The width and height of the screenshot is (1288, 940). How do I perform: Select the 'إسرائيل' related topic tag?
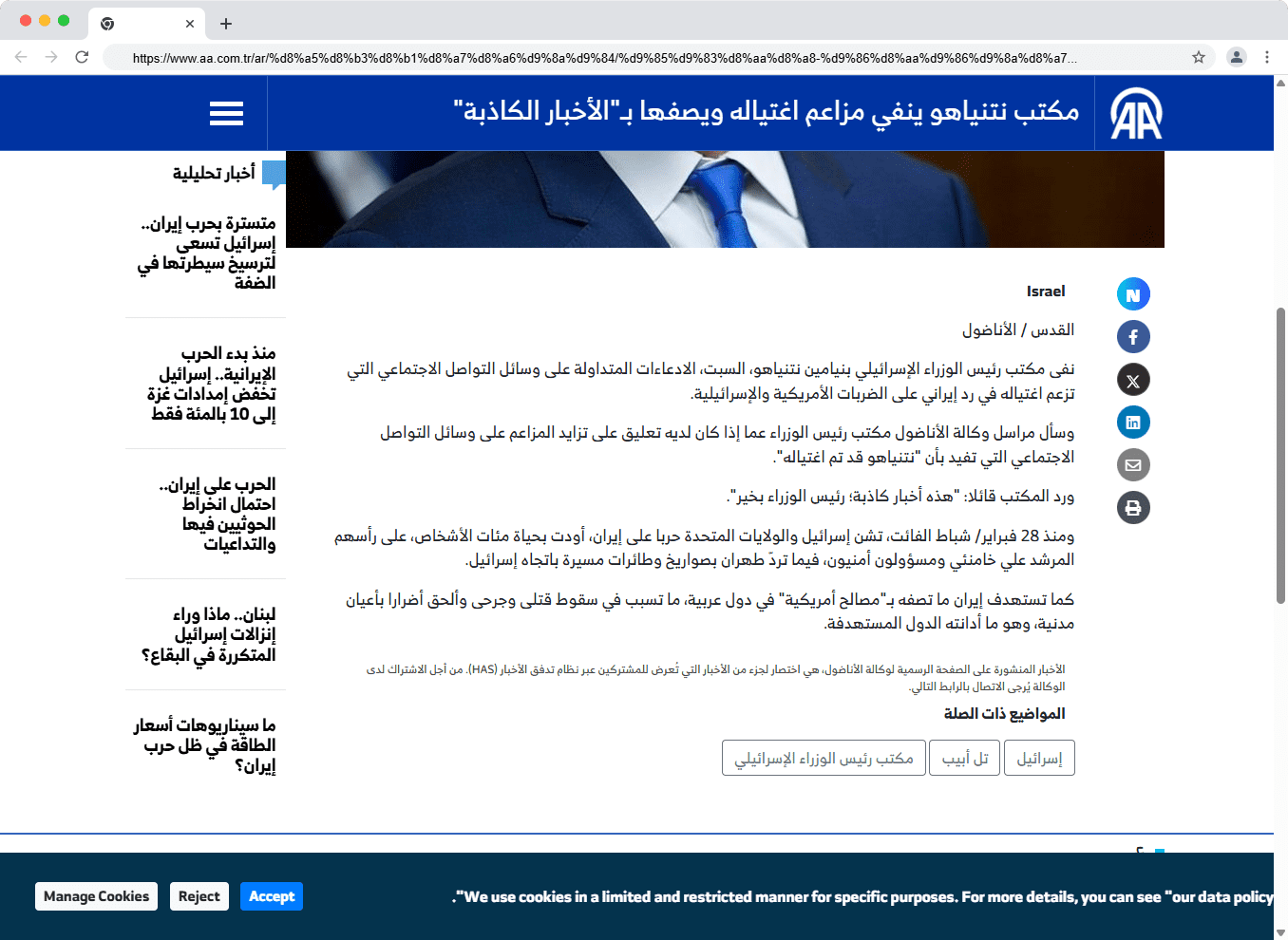point(1039,758)
